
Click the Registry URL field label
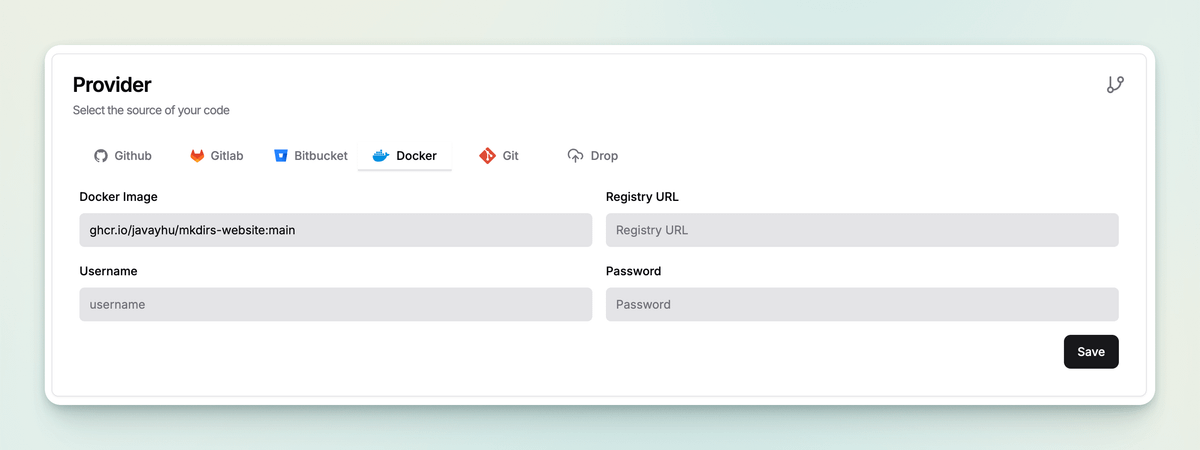point(642,197)
